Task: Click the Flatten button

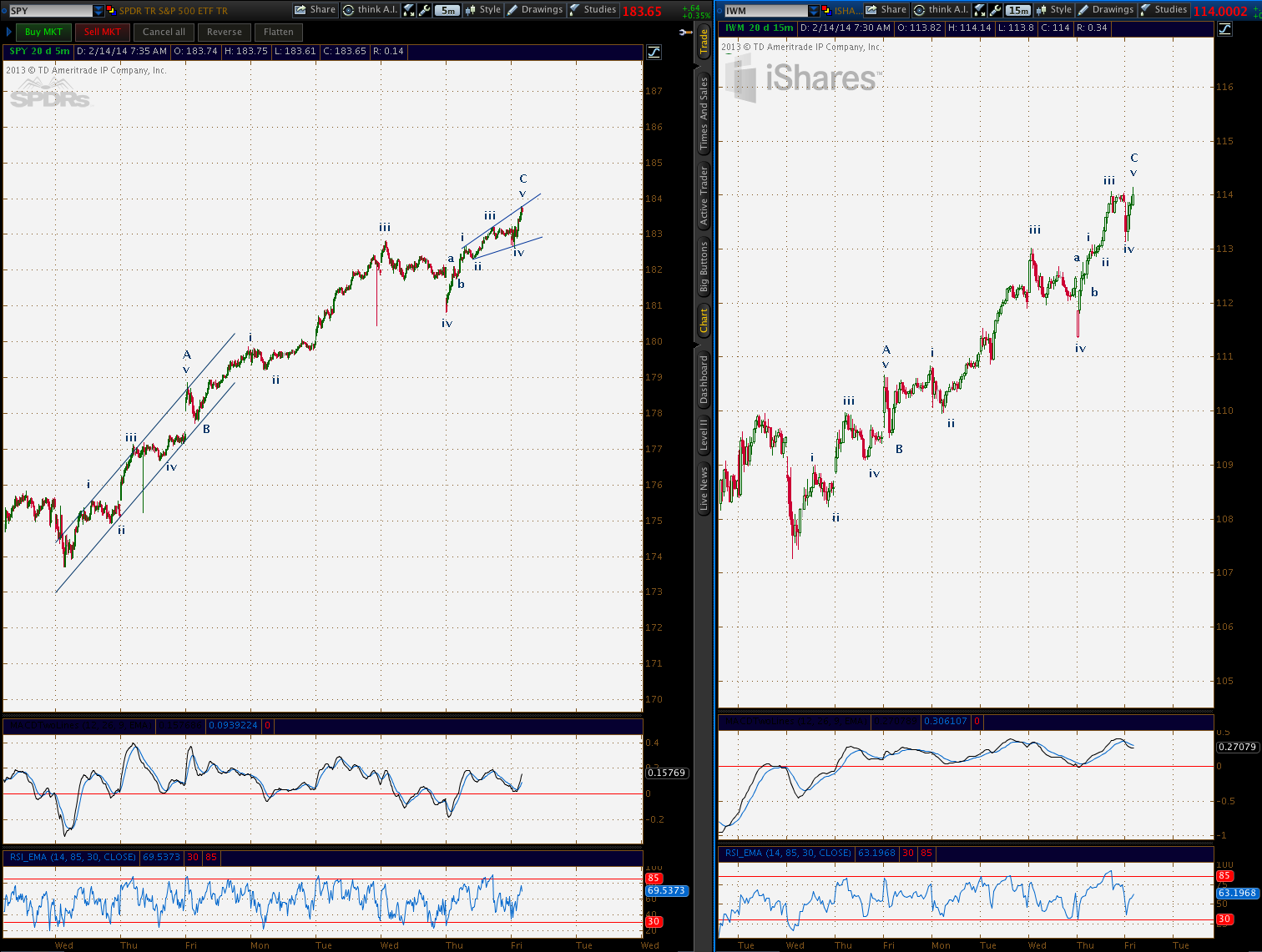Action: (279, 32)
